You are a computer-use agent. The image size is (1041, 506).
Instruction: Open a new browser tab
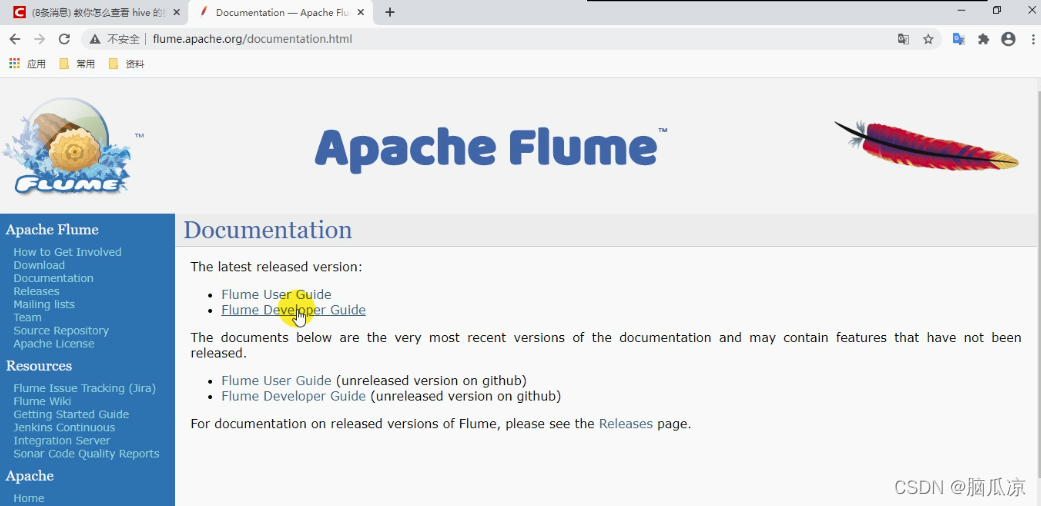[x=390, y=12]
